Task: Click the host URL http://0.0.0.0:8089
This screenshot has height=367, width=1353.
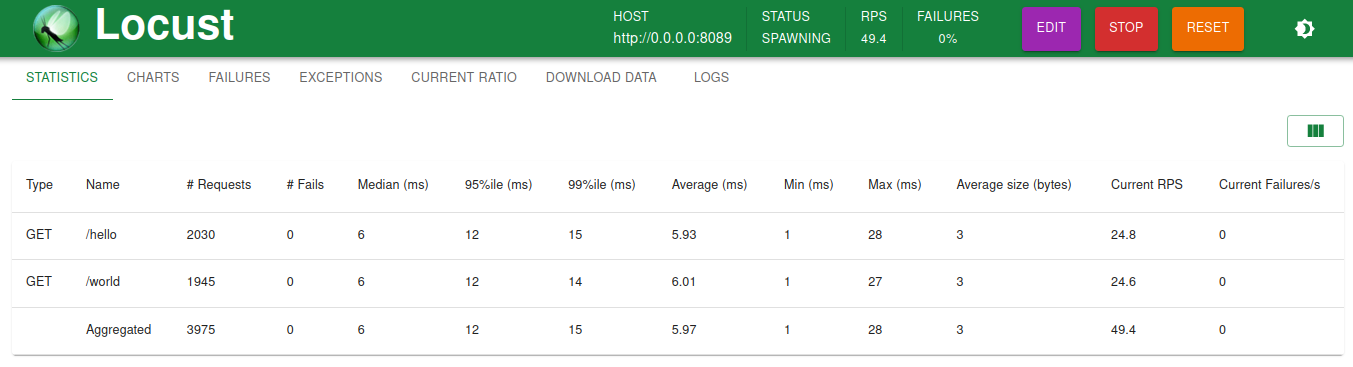Action: click(673, 39)
